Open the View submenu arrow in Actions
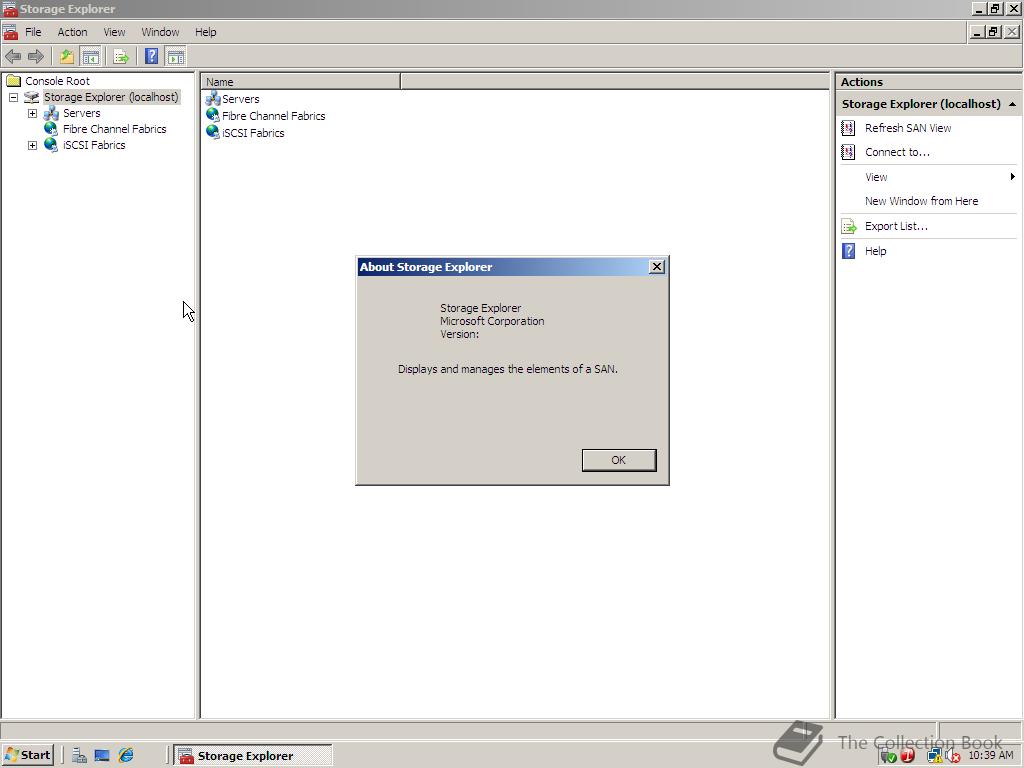 click(1012, 177)
